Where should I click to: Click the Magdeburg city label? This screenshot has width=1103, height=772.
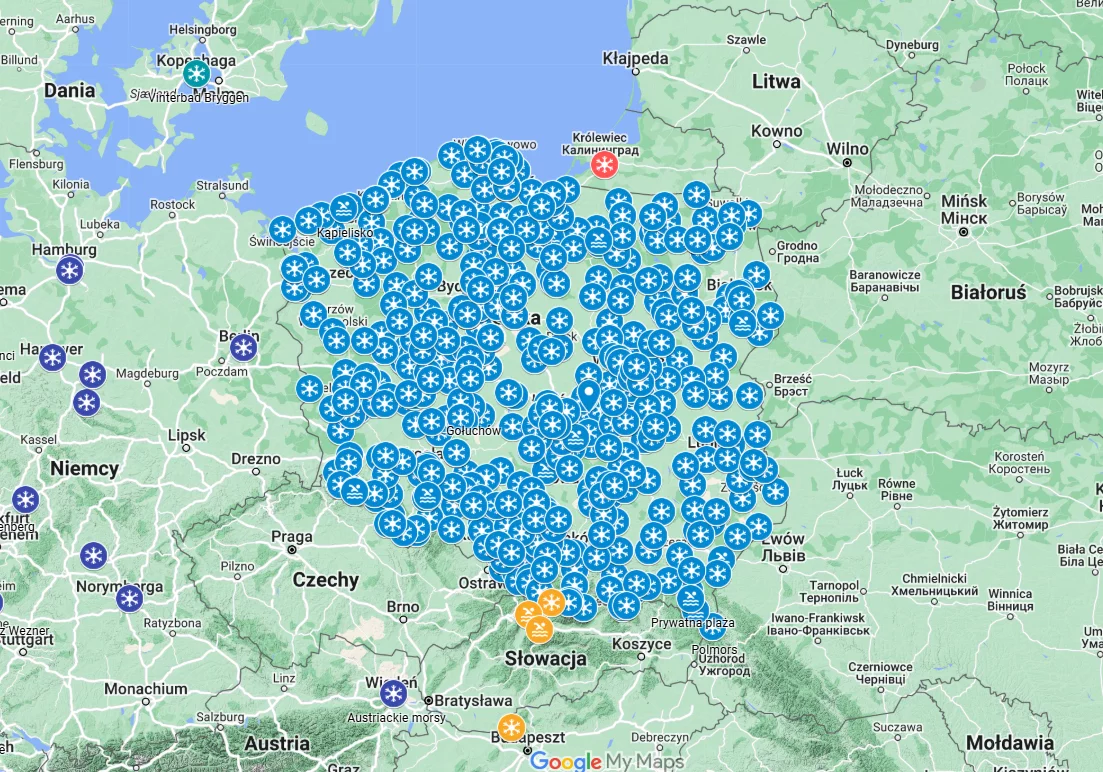147,373
